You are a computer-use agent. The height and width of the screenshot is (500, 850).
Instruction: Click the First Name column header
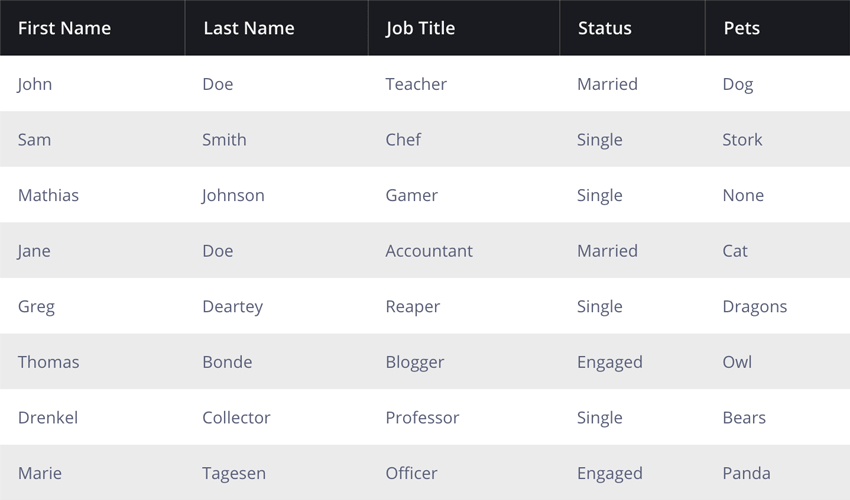(92, 28)
